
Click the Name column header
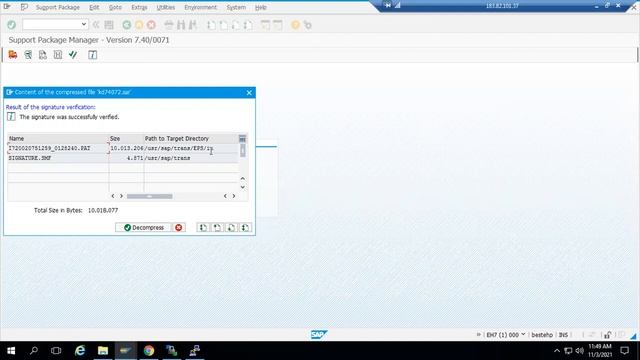pyautogui.click(x=58, y=139)
